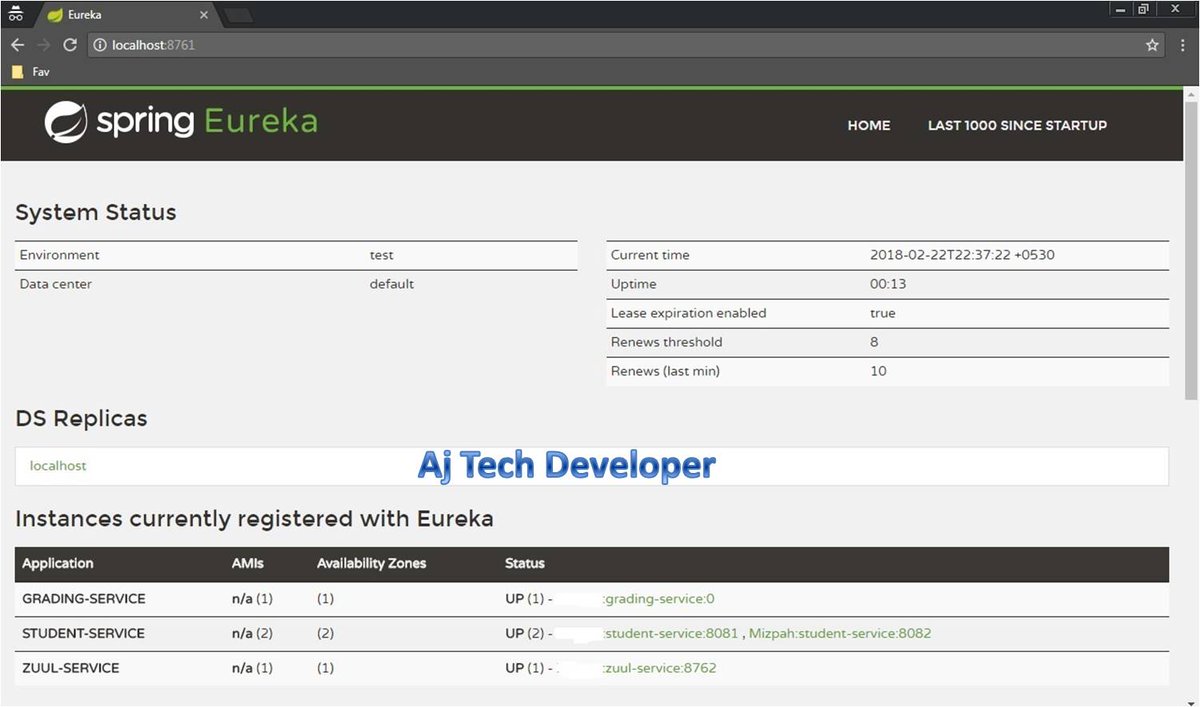Open LAST 1000 SINCE STARTUP view

(1017, 125)
